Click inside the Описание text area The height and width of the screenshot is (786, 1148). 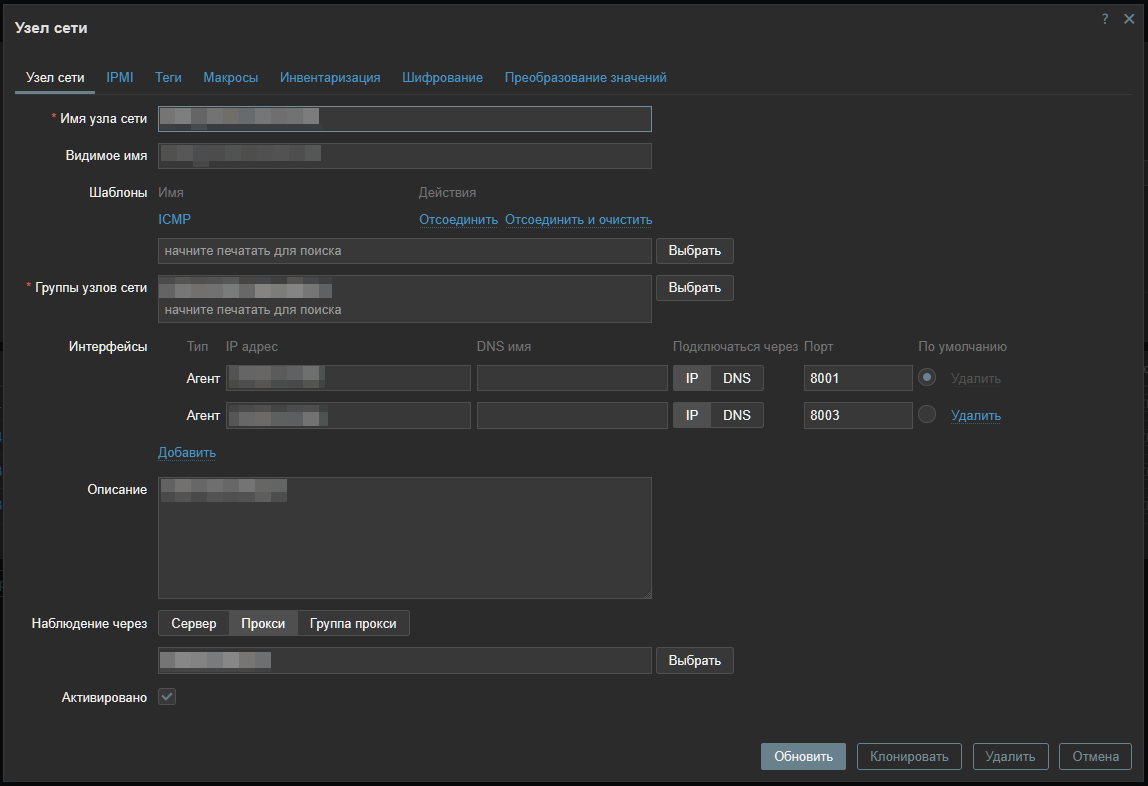405,538
